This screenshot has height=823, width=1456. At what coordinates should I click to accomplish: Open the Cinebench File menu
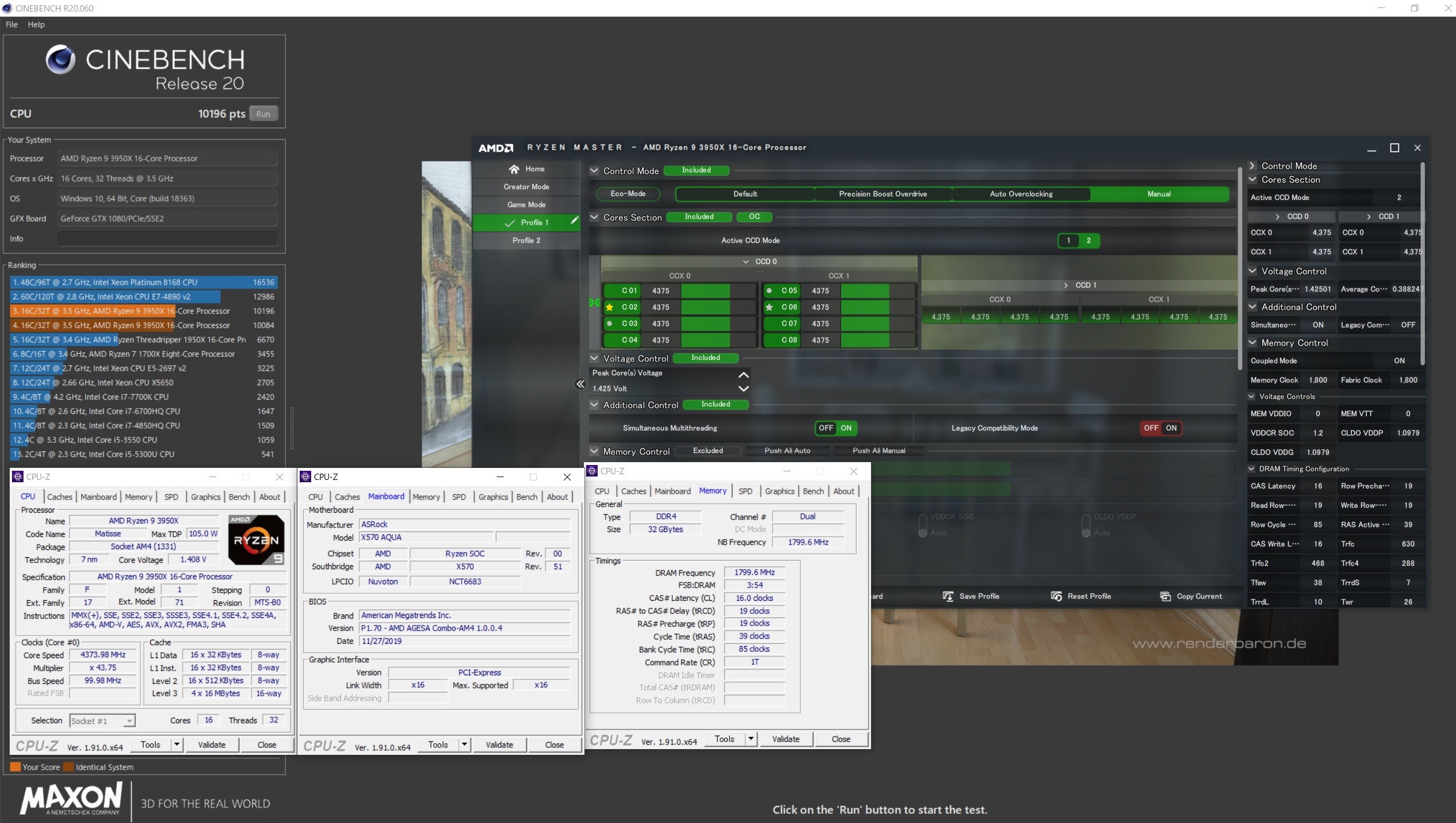(11, 25)
